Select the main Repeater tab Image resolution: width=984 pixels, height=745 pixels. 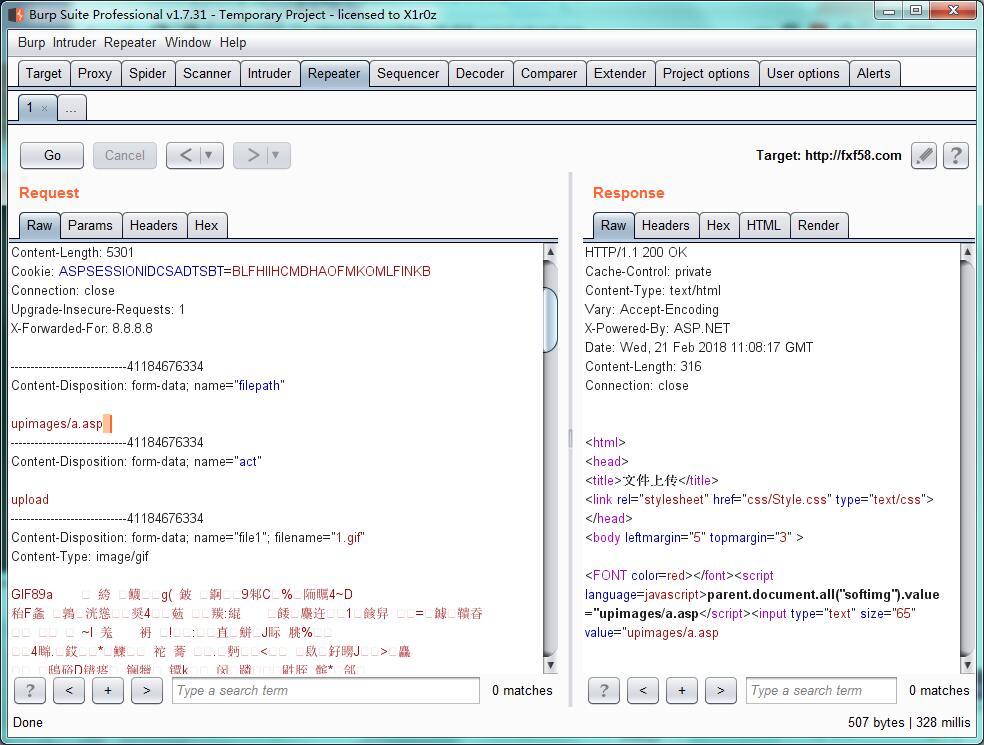click(x=334, y=73)
